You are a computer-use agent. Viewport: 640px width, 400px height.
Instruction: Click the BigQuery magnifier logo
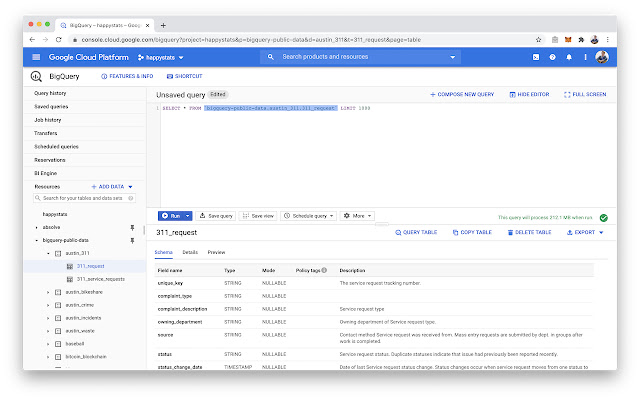pos(36,76)
